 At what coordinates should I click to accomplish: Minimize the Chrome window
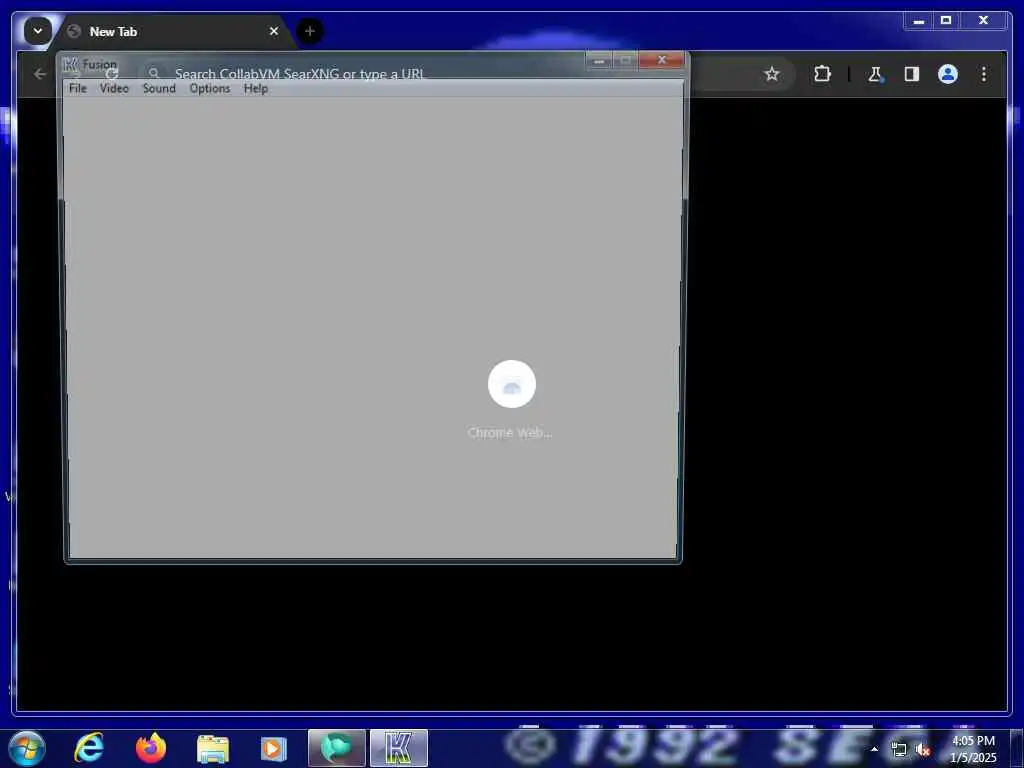pyautogui.click(x=919, y=21)
